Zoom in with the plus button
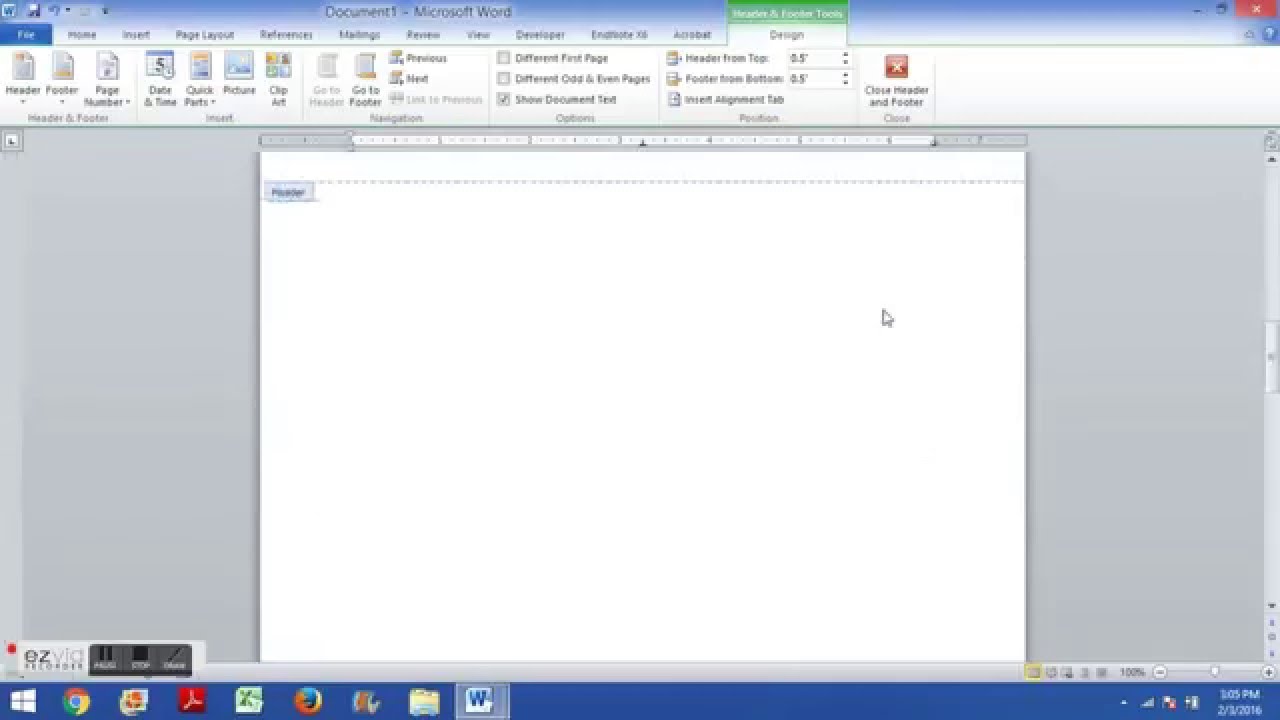This screenshot has width=1280, height=720. pos(1268,673)
